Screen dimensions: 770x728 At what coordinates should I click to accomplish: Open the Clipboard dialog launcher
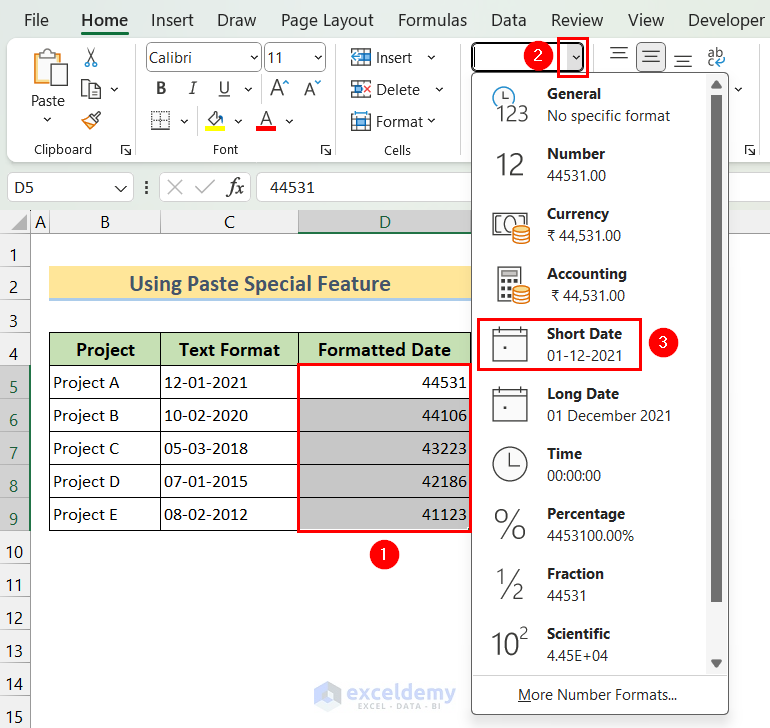point(126,150)
